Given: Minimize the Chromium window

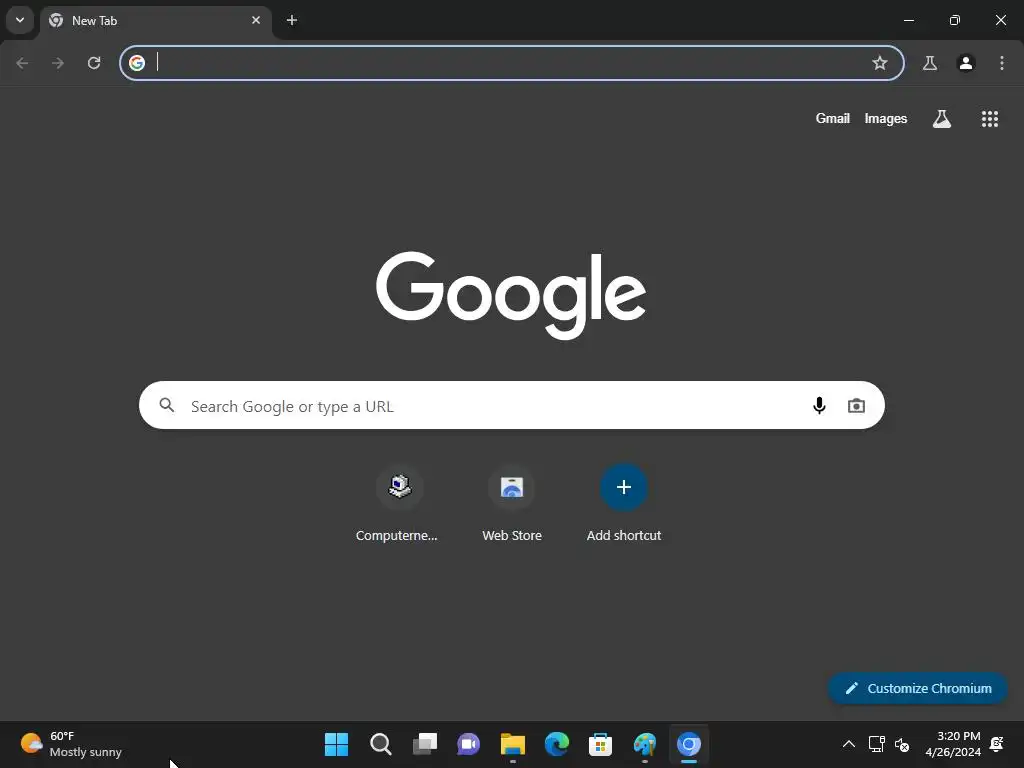Looking at the screenshot, I should pyautogui.click(x=908, y=20).
